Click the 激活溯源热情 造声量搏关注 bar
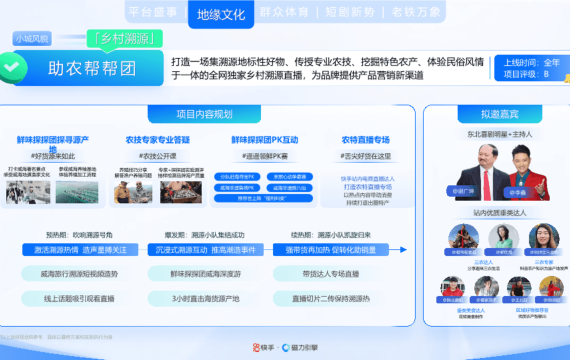 [80, 250]
